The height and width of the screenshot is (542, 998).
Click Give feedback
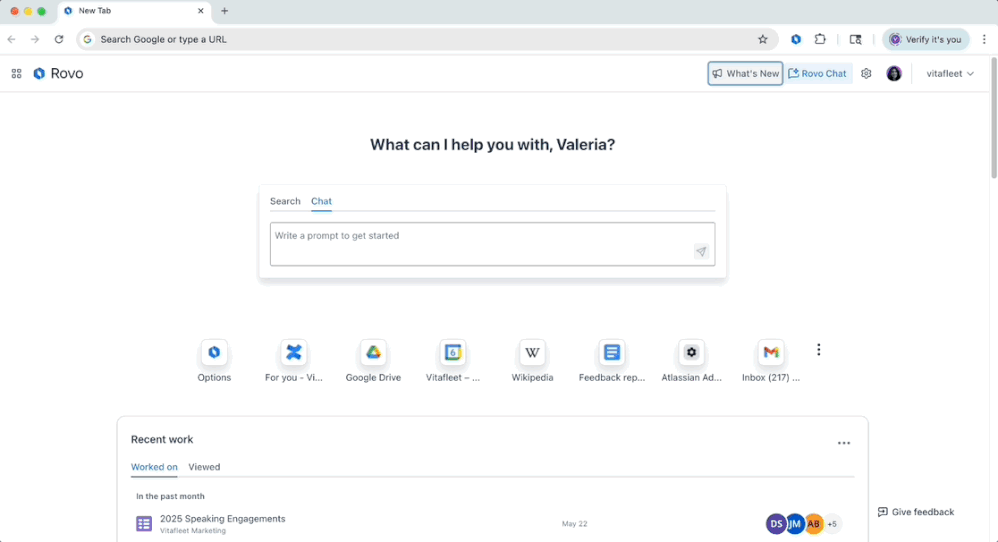coord(916,512)
